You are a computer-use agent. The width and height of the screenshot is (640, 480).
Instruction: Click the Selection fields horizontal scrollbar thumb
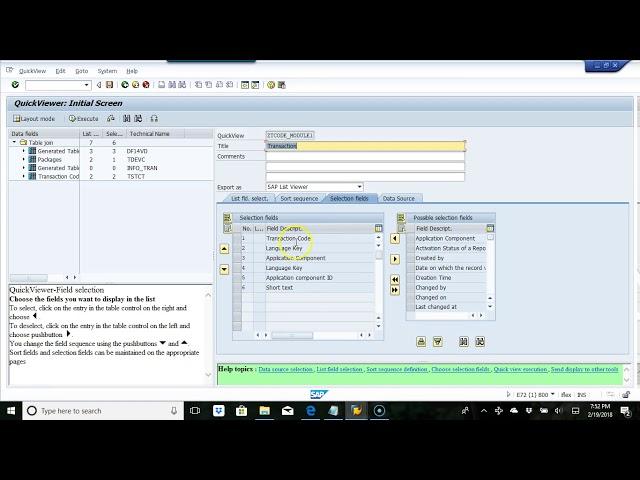pyautogui.click(x=292, y=335)
